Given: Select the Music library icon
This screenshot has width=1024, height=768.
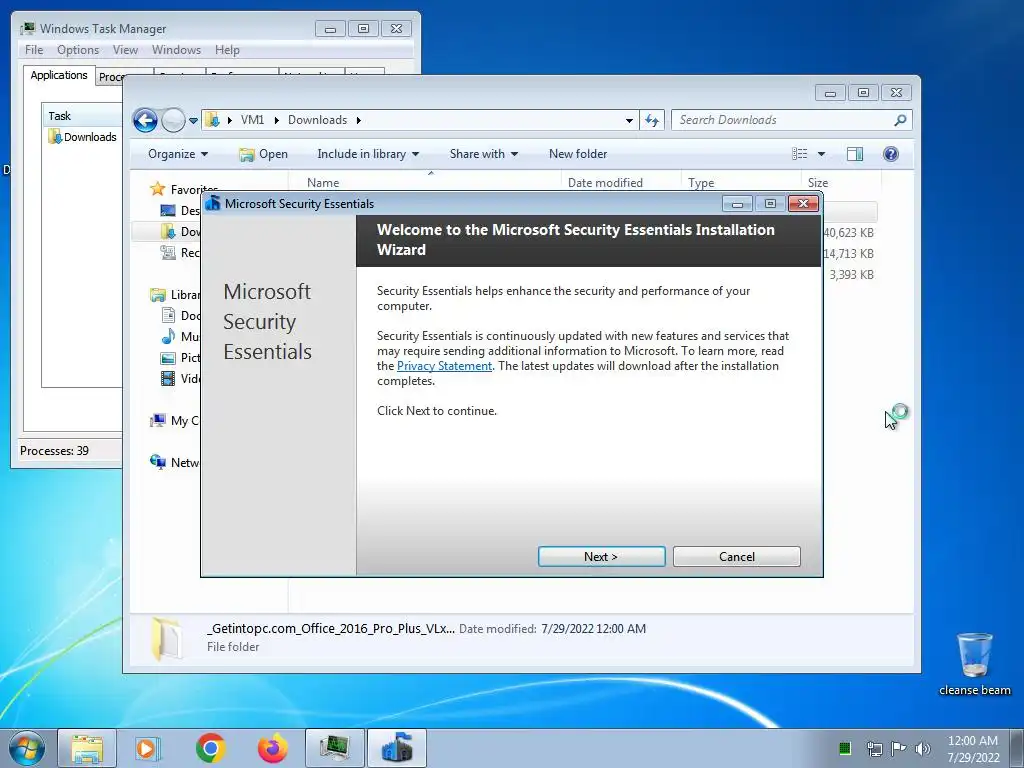Looking at the screenshot, I should coord(168,336).
